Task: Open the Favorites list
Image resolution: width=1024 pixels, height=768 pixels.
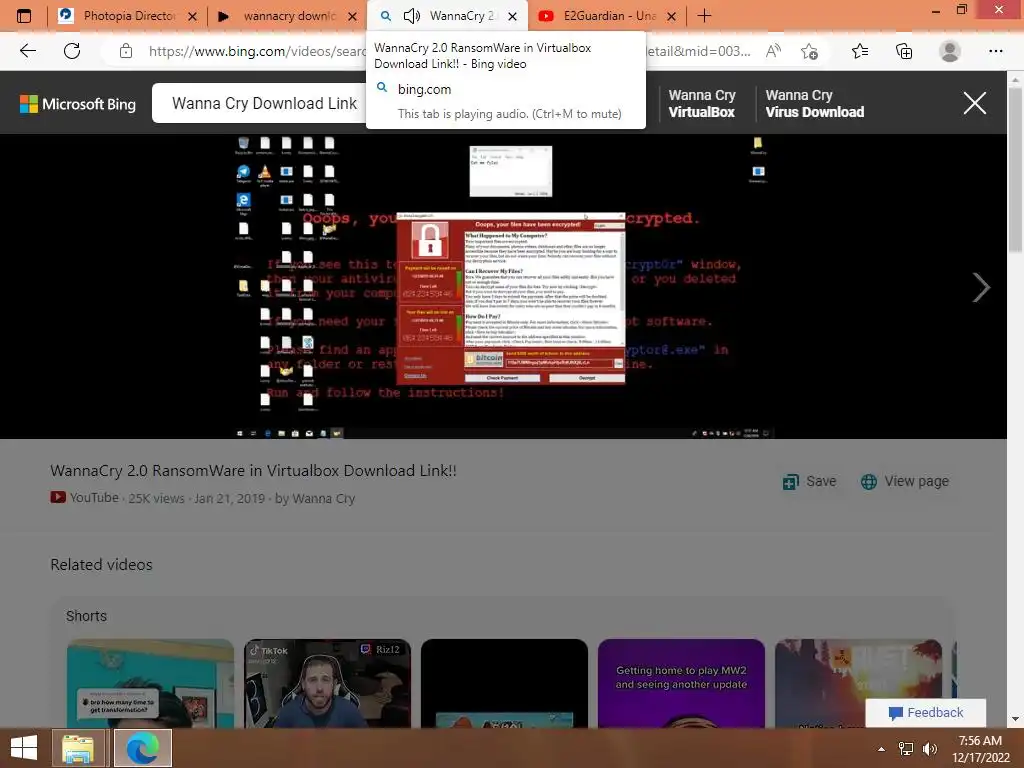Action: (x=860, y=51)
